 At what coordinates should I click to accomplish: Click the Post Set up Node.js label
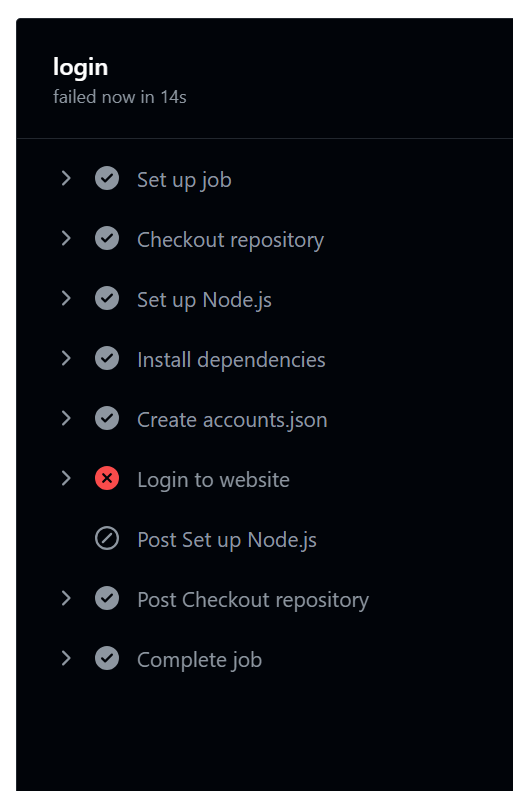click(x=227, y=540)
